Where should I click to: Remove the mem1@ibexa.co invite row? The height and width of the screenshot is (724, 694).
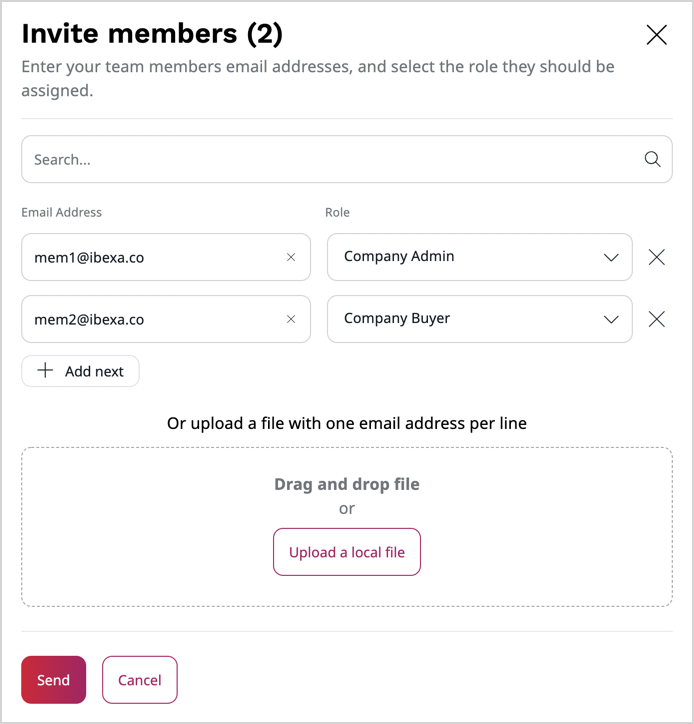(x=656, y=257)
